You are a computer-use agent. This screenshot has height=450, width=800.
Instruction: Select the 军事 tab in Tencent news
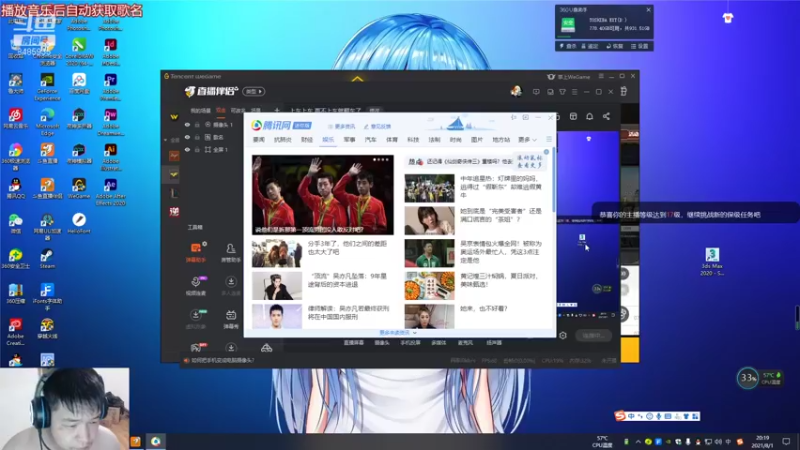point(349,139)
